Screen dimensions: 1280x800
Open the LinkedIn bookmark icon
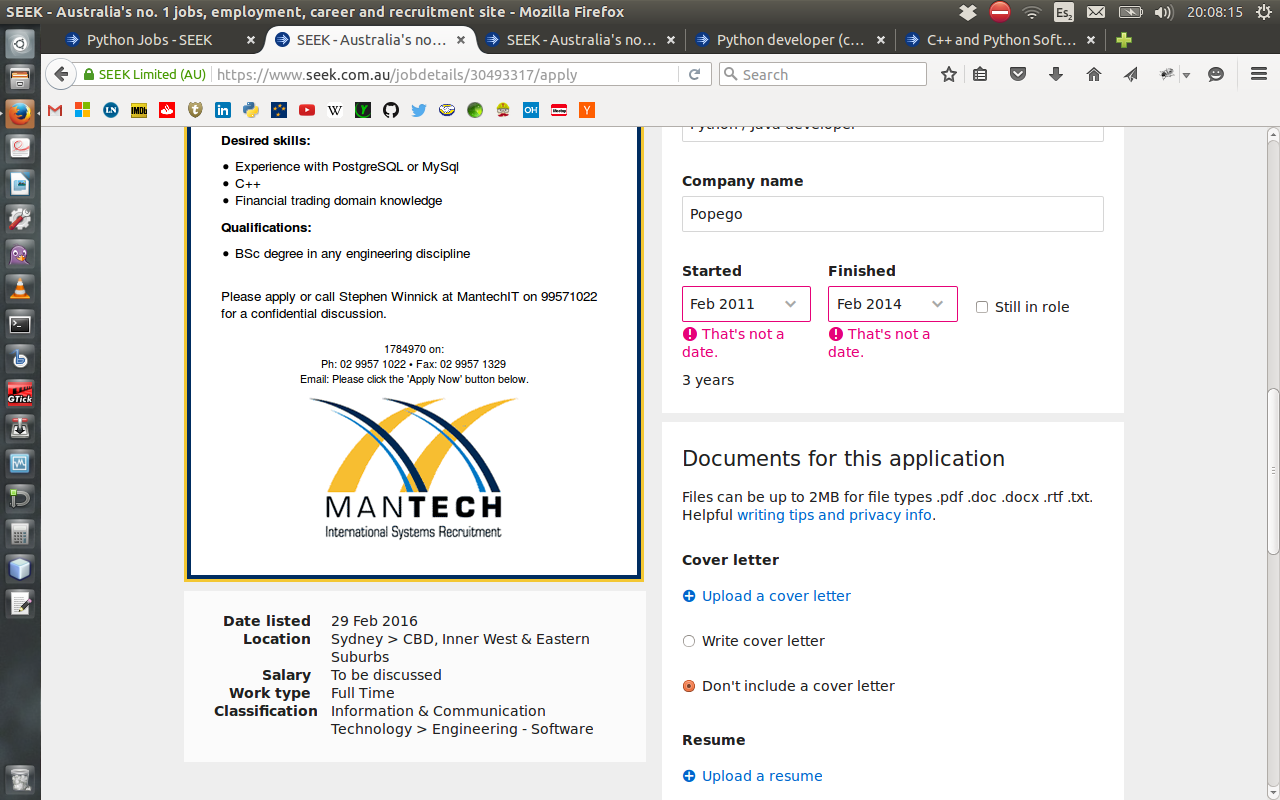tap(223, 110)
